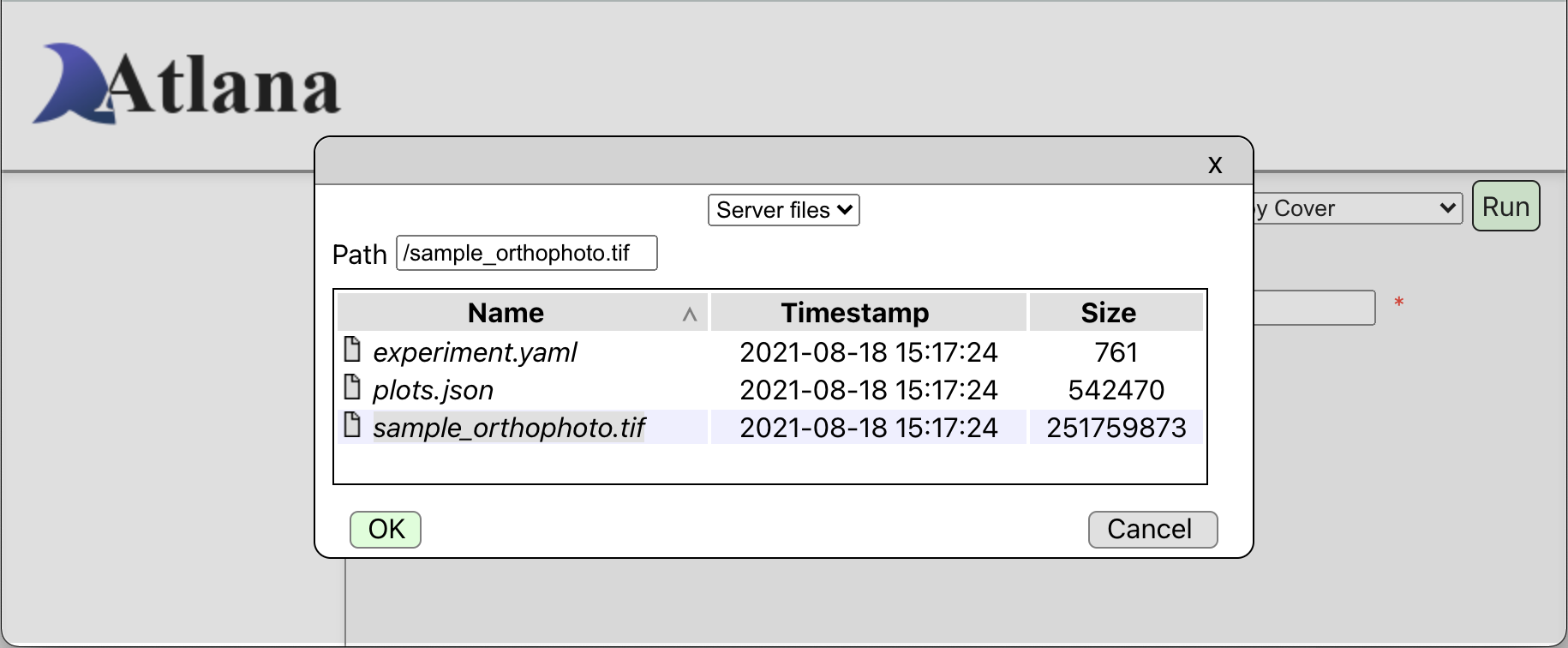Open the Cover dropdown behind the dialog

[1358, 208]
